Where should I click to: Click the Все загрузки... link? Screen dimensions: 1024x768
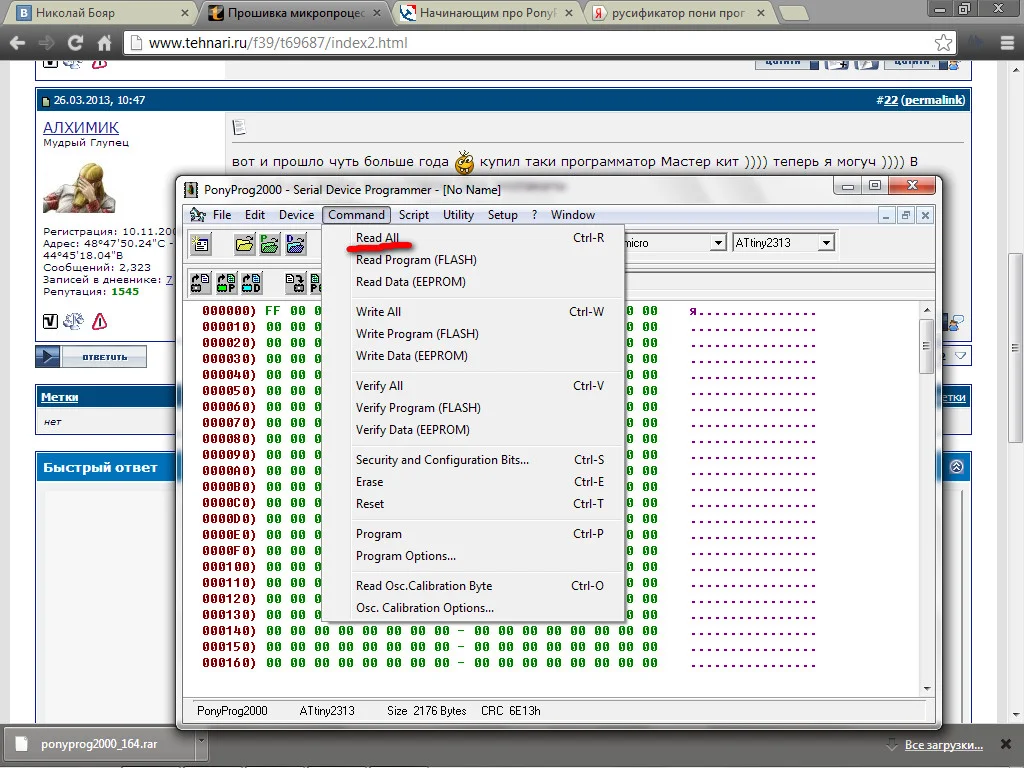944,744
